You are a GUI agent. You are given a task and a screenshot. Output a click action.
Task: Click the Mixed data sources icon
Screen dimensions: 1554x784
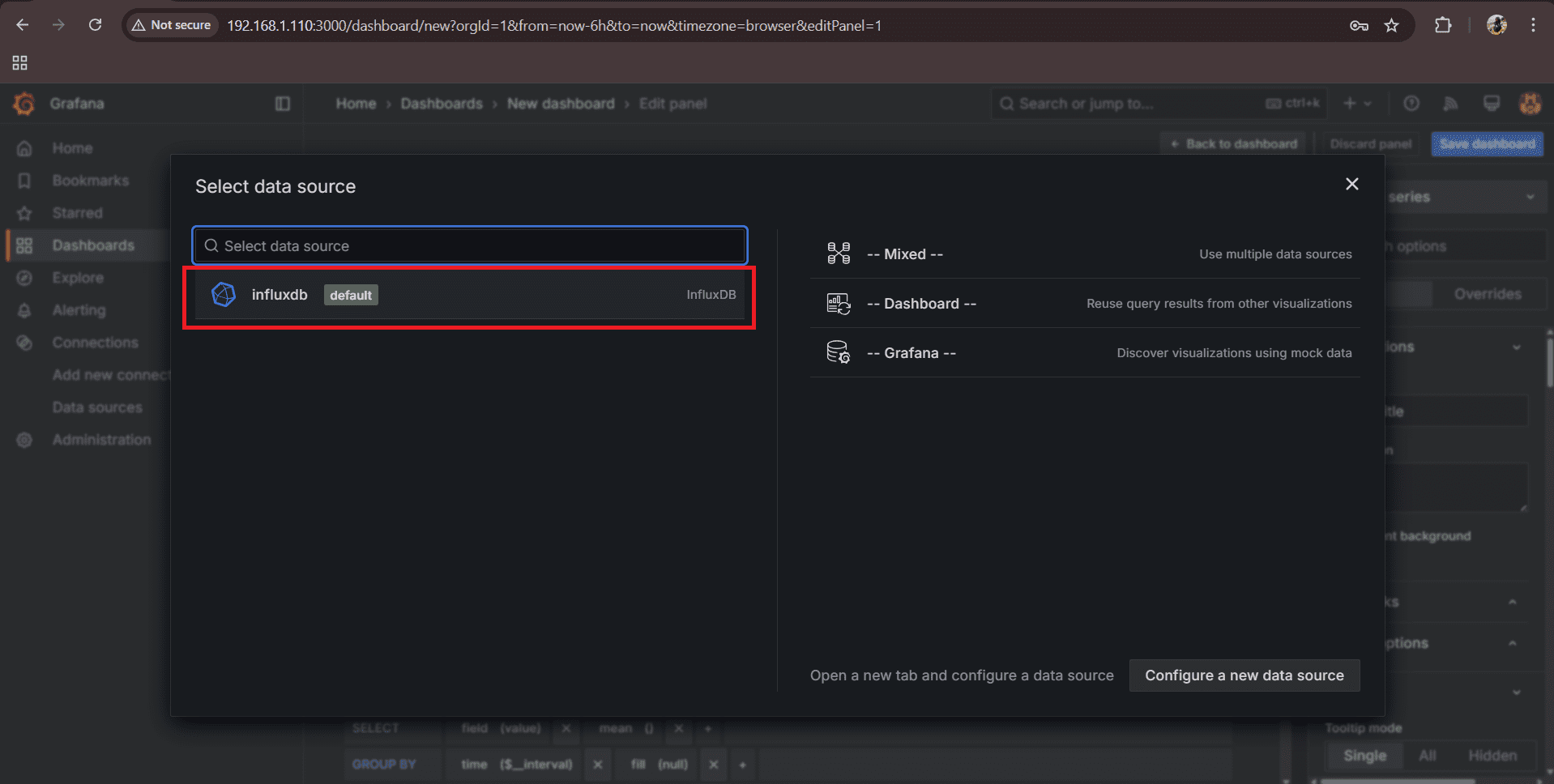838,254
